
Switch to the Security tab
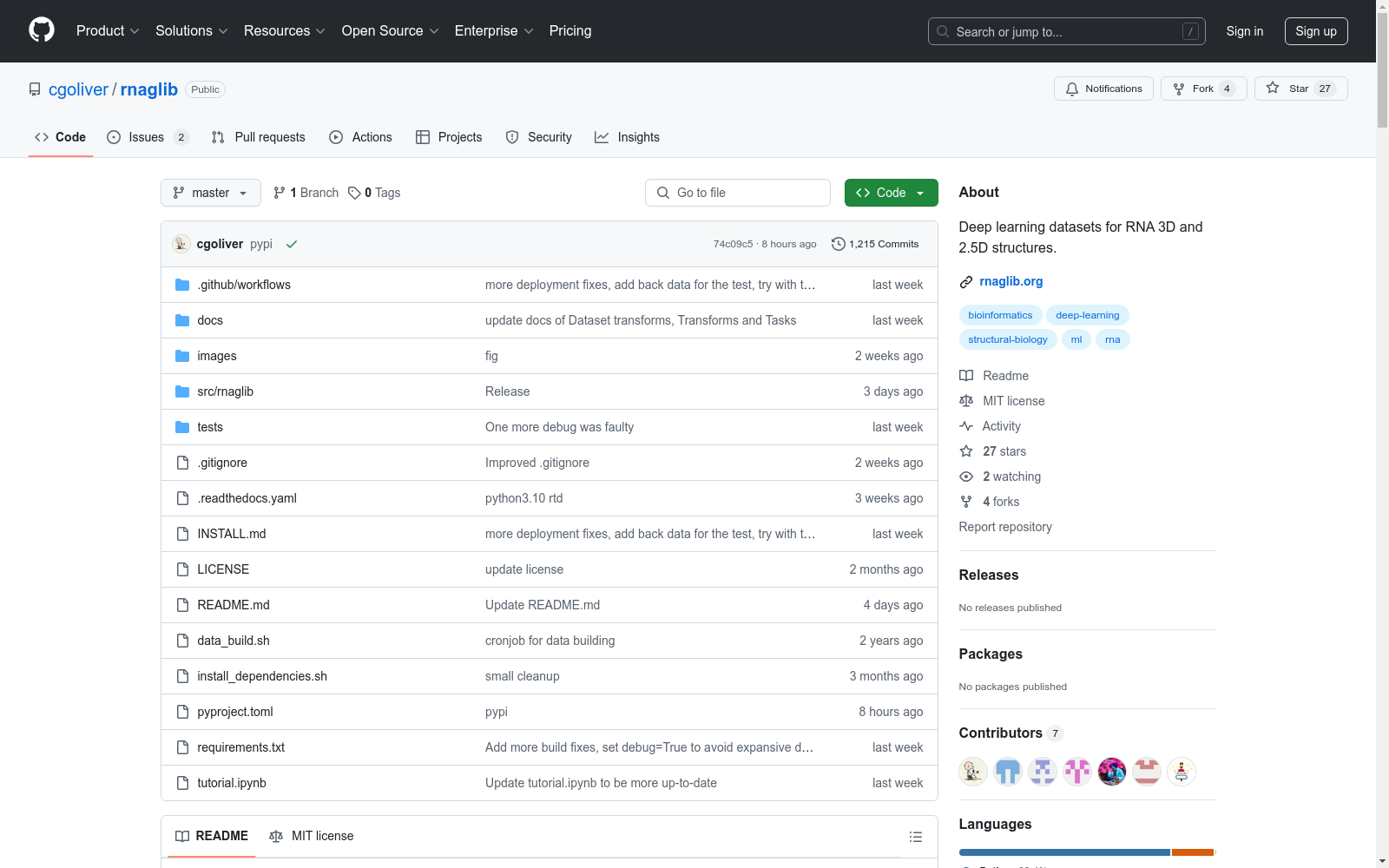[539, 137]
